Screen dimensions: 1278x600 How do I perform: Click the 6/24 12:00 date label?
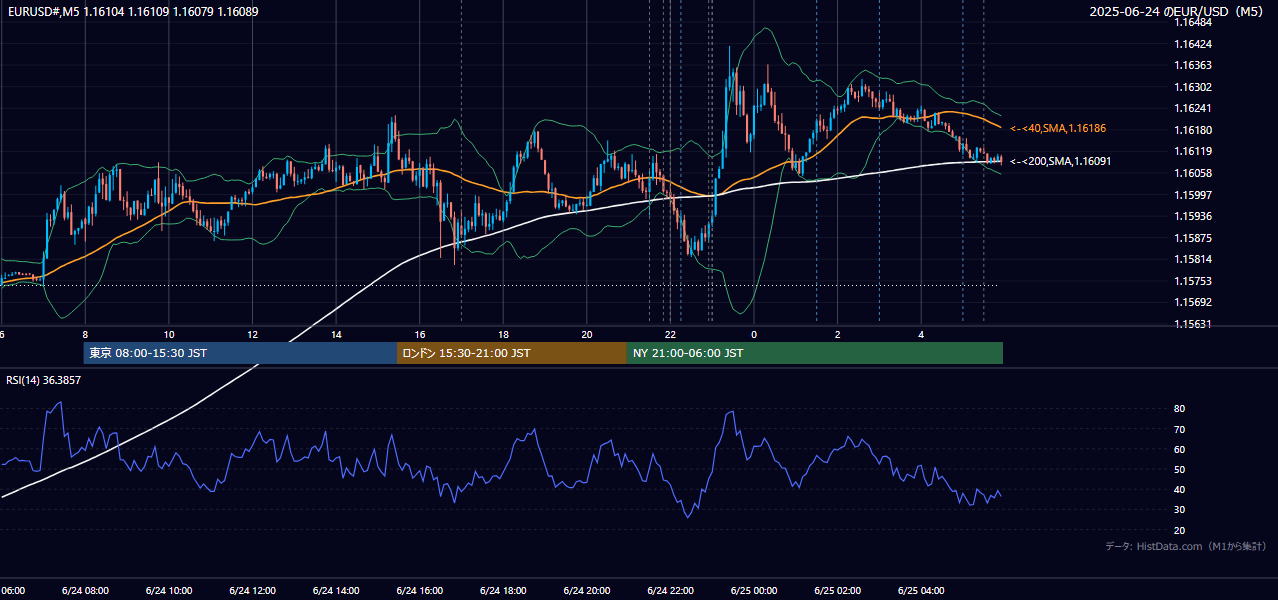252,590
